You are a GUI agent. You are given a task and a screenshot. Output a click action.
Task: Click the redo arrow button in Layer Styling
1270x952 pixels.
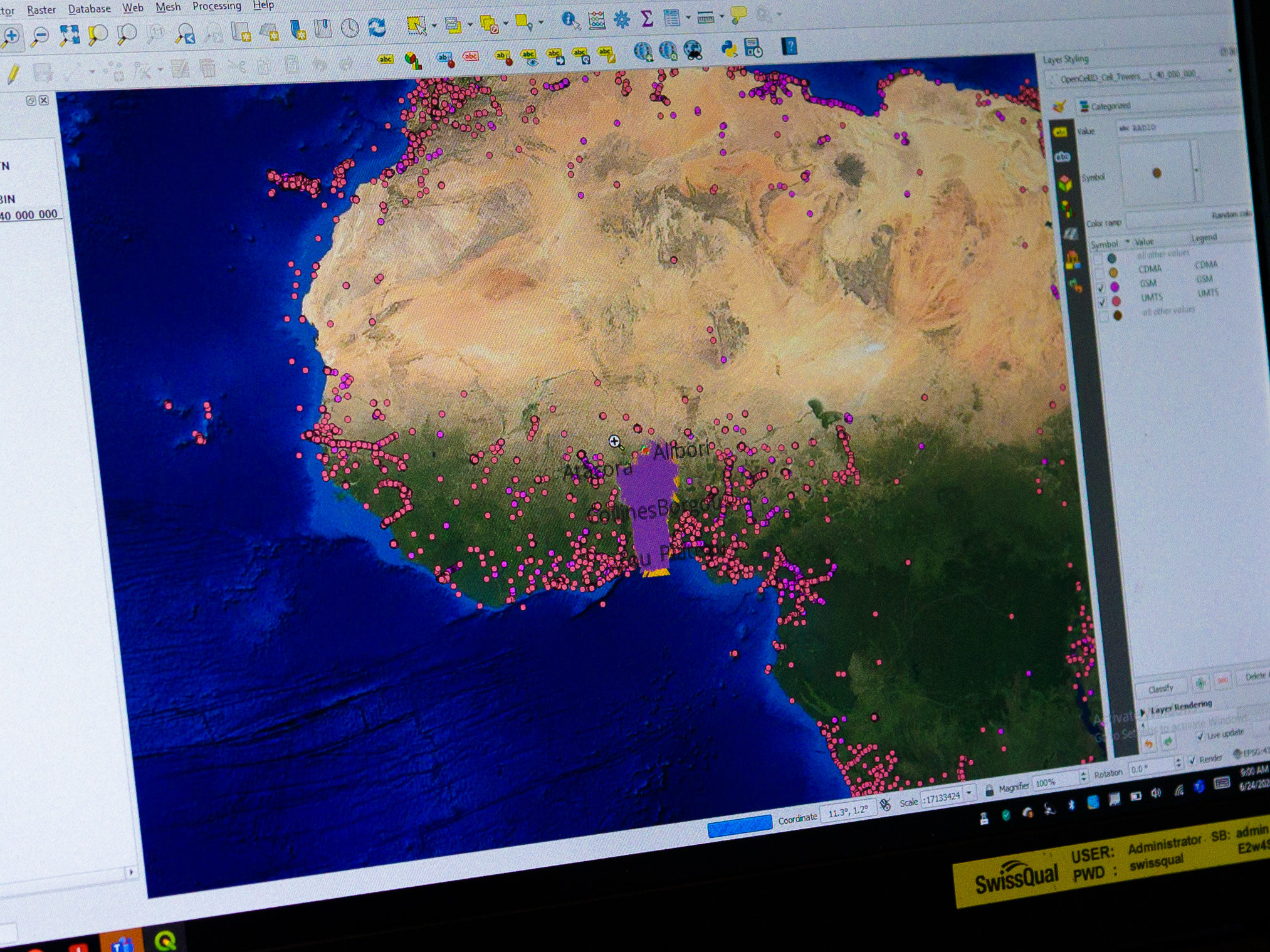point(1168,742)
